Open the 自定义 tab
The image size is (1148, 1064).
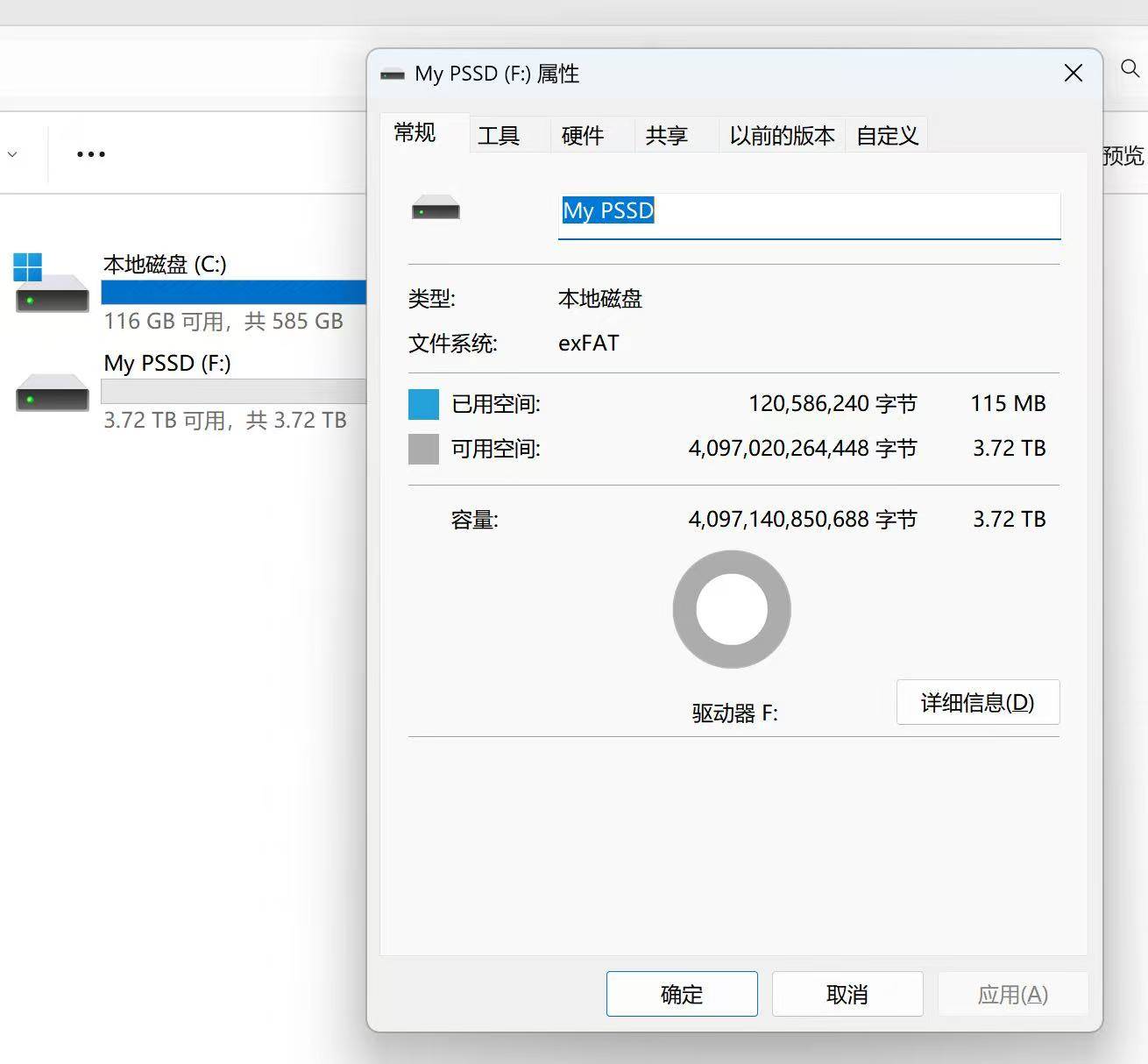point(887,136)
